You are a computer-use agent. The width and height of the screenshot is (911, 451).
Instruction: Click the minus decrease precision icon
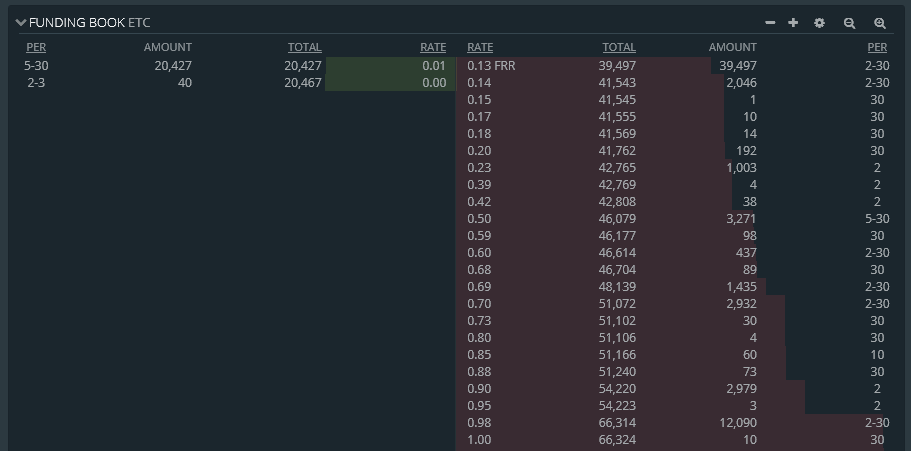(x=770, y=23)
